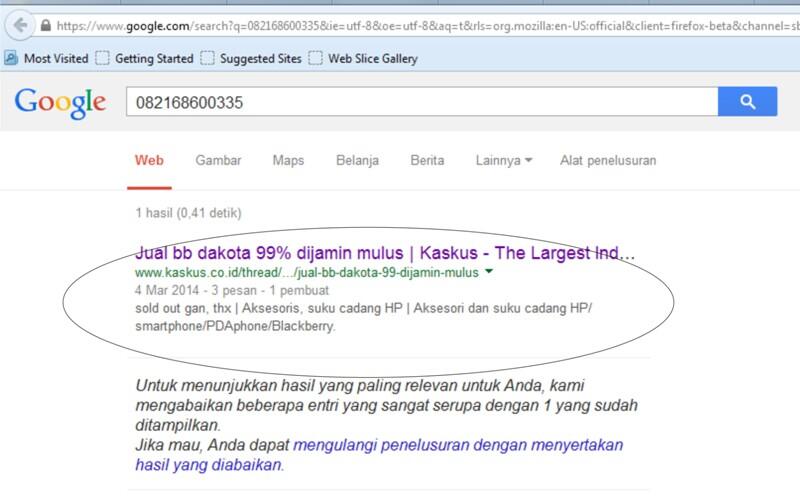Screen dimensions: 800x504
Task: Open the Jual bb dakota 99% result link
Action: coord(385,253)
